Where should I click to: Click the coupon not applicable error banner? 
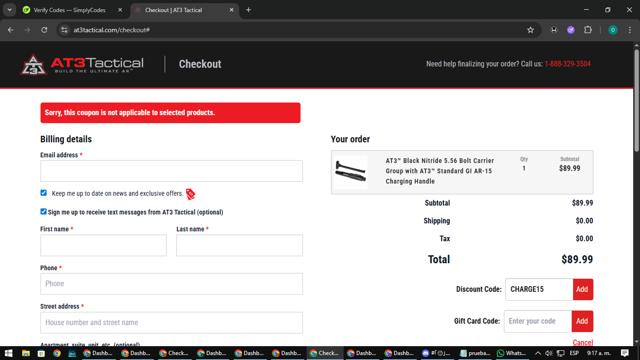click(x=170, y=113)
